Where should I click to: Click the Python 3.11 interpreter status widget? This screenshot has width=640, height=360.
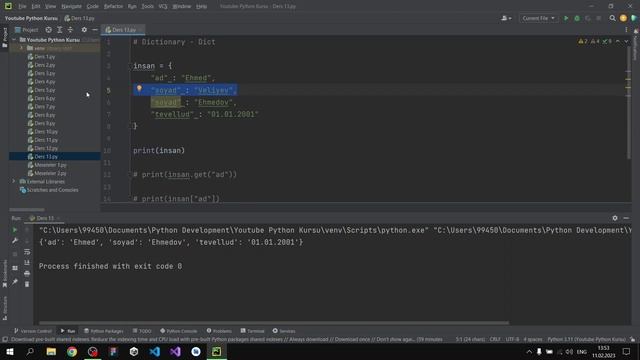(x=586, y=339)
